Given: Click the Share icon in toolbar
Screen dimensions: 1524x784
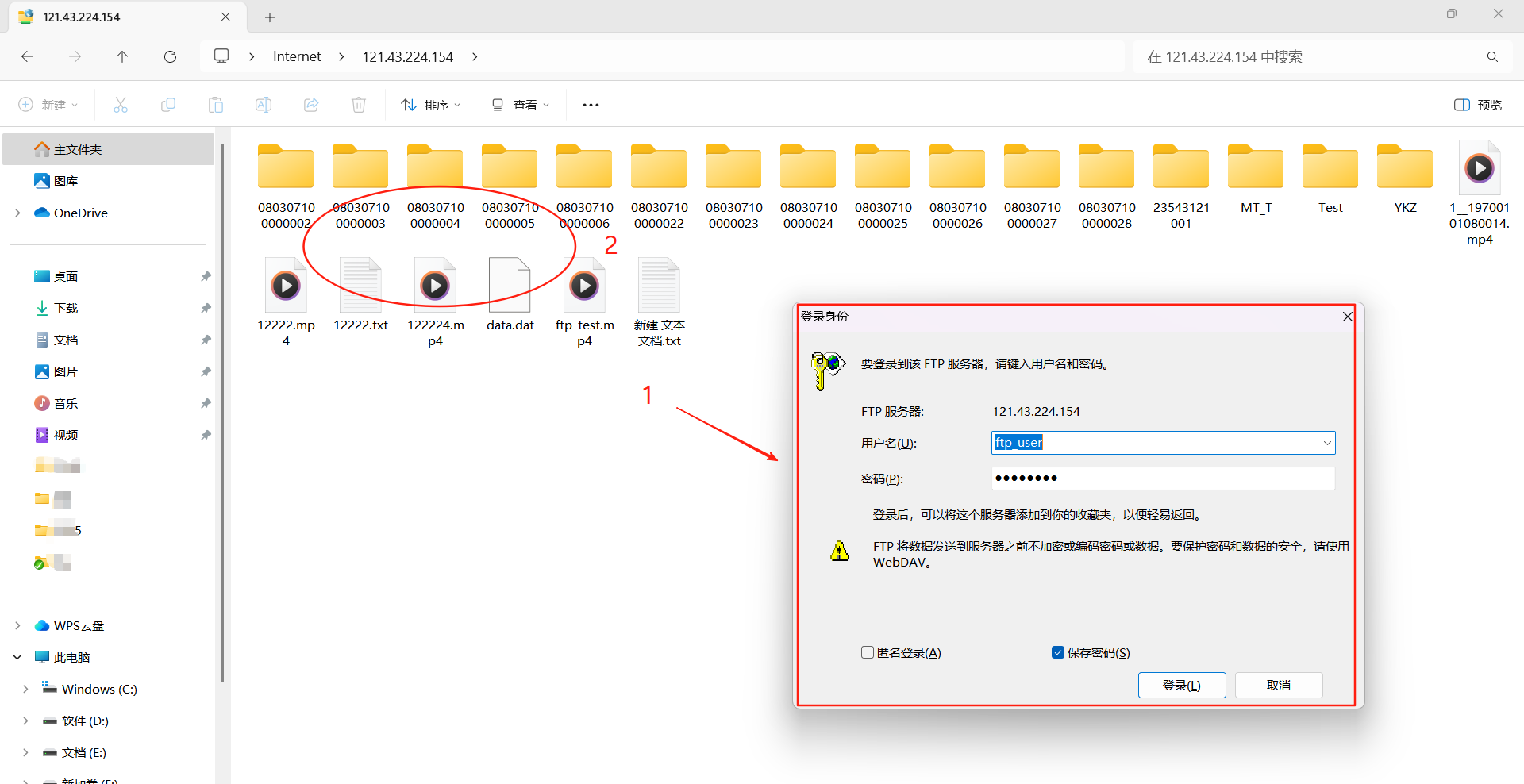Looking at the screenshot, I should pos(311,105).
